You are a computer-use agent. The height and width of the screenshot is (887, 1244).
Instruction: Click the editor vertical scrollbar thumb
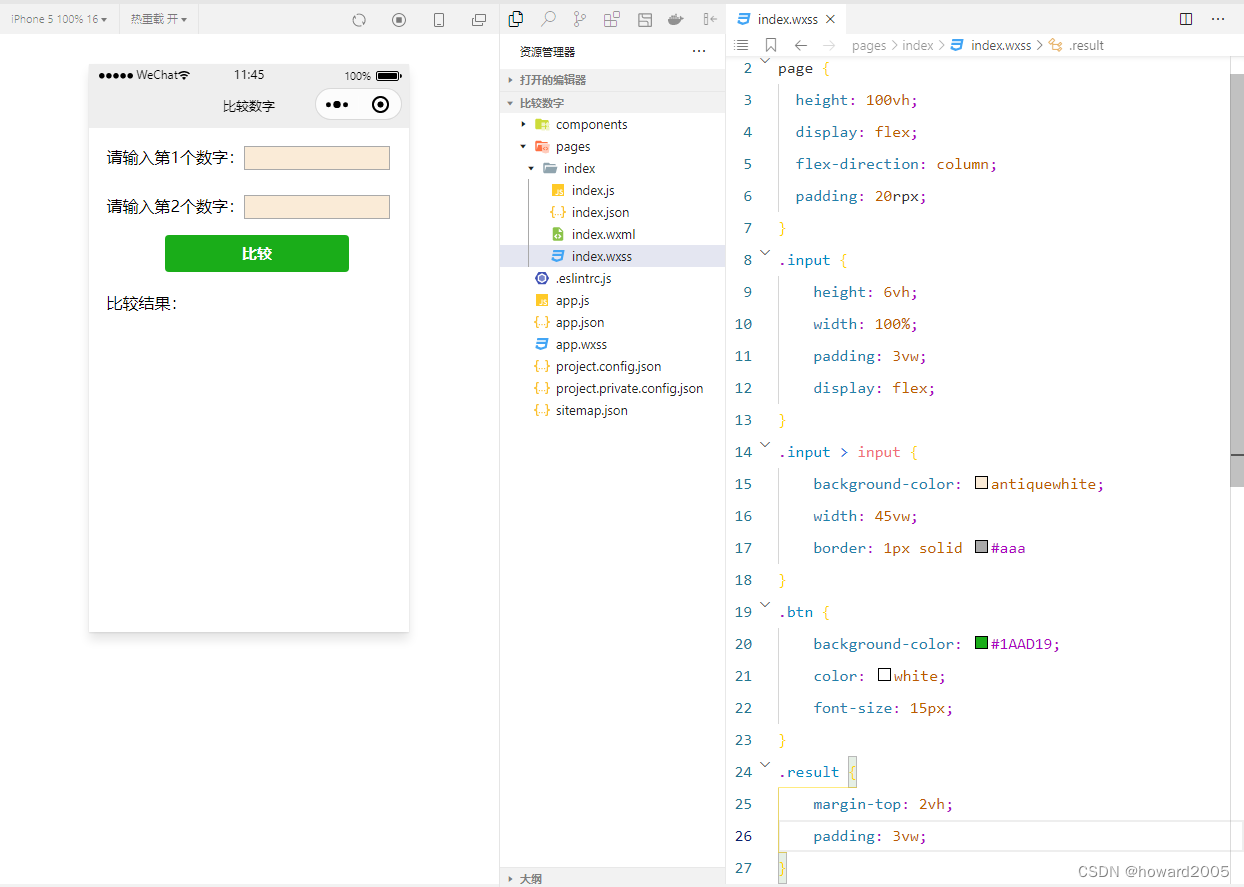1236,280
